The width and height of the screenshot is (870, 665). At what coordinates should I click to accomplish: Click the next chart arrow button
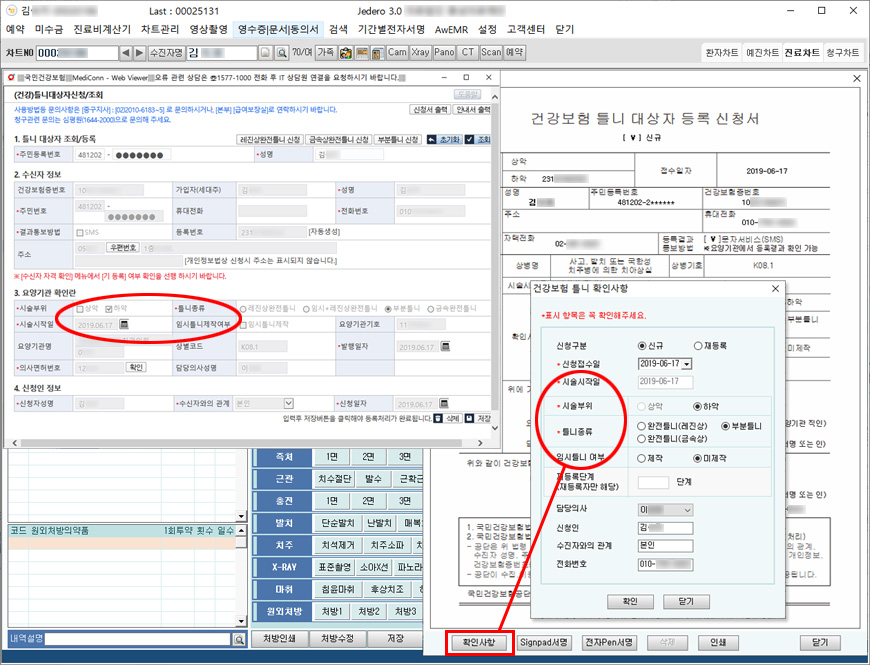(139, 52)
